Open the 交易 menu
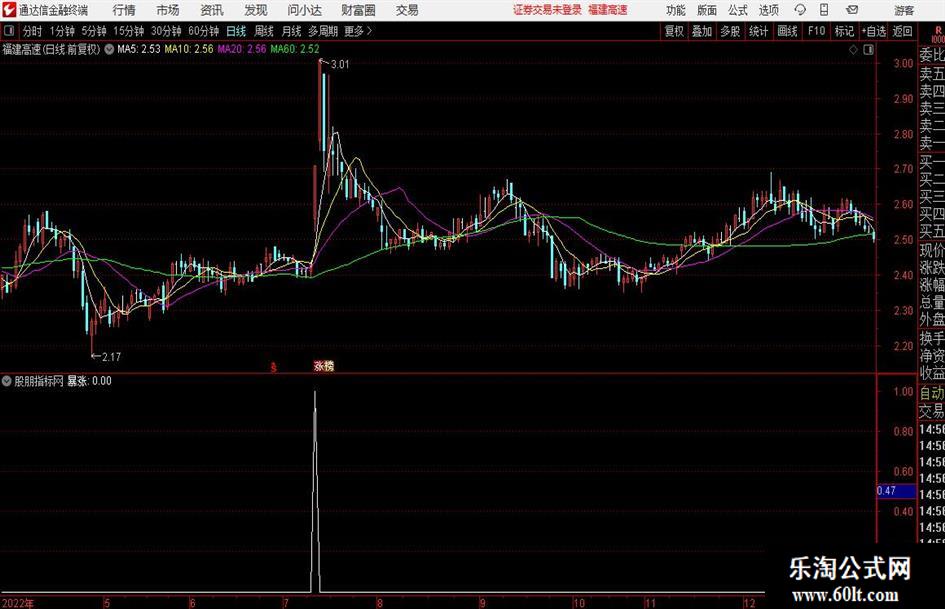 pyautogui.click(x=407, y=10)
